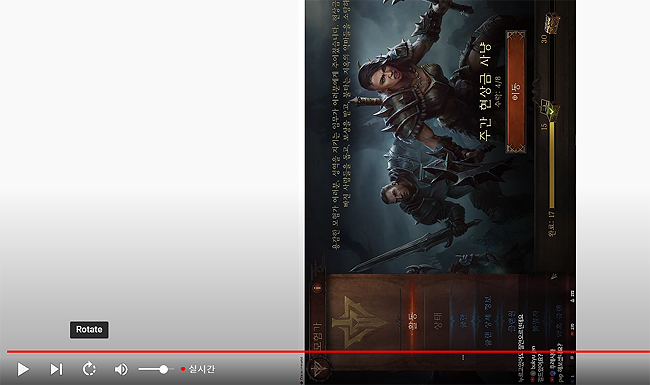Click the Rotate video icon

pyautogui.click(x=89, y=369)
